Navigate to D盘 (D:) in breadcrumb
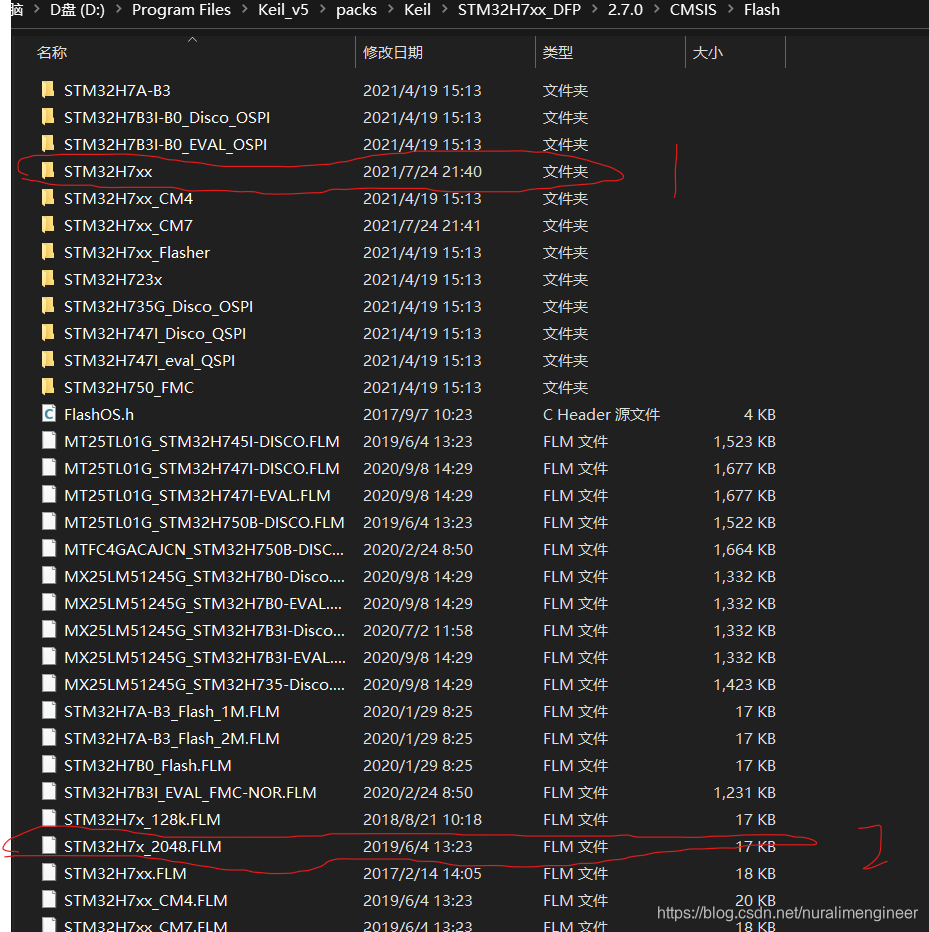This screenshot has width=929, height=932. [77, 10]
